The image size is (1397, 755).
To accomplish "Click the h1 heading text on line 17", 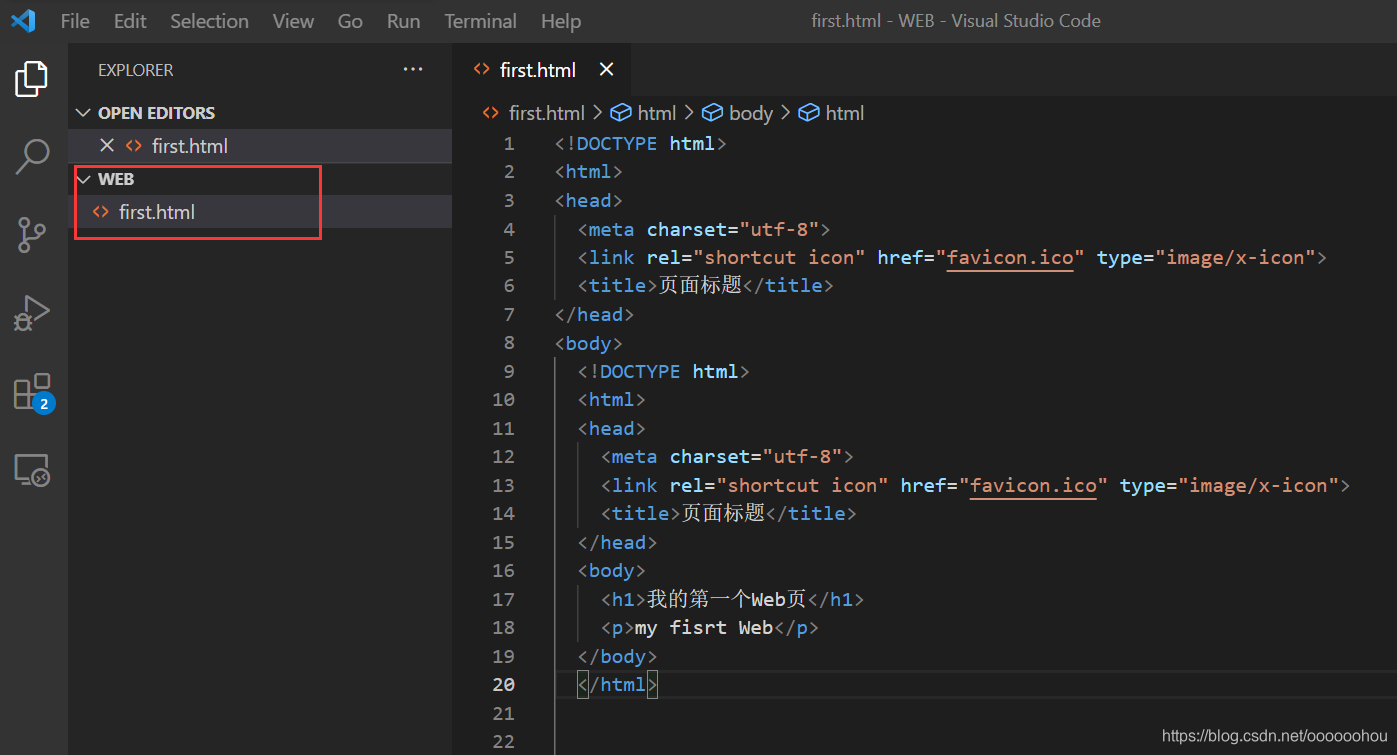I will tap(726, 600).
